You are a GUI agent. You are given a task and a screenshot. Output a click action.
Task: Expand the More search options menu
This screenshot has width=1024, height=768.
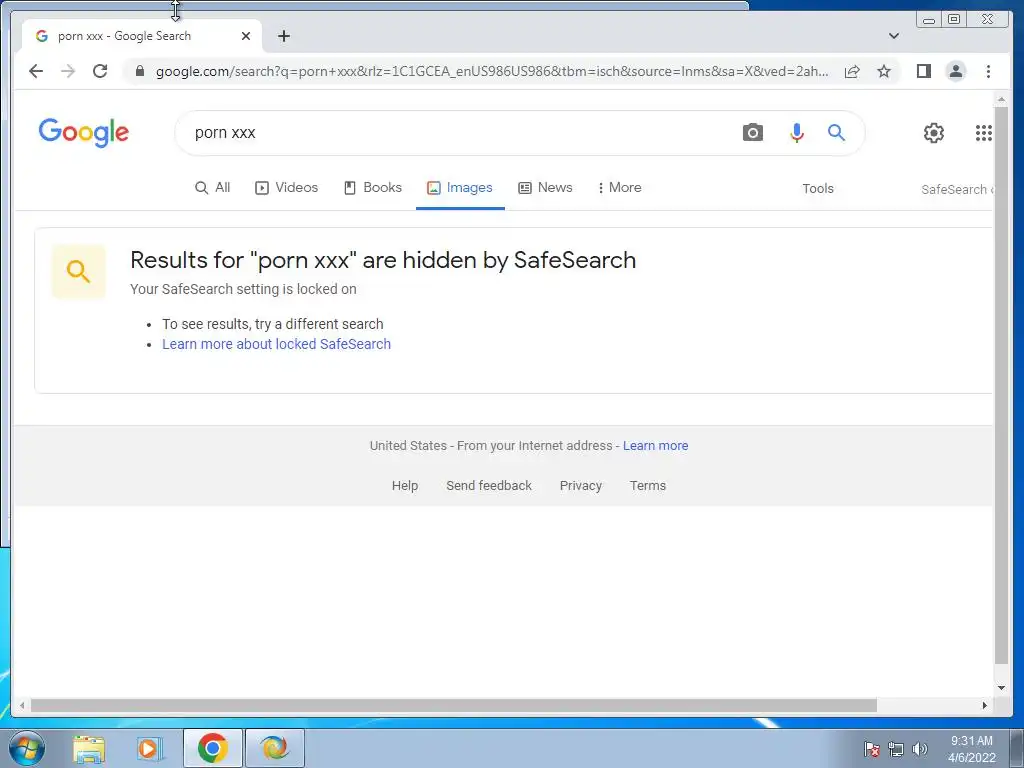(x=619, y=187)
